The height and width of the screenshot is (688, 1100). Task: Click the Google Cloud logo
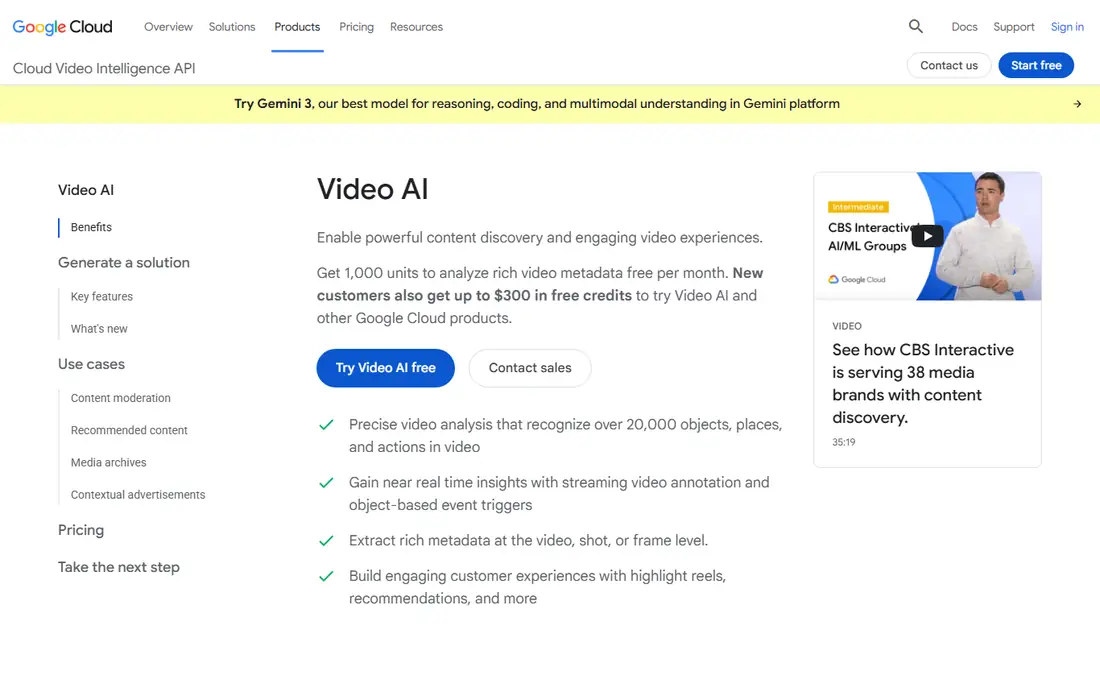point(62,27)
